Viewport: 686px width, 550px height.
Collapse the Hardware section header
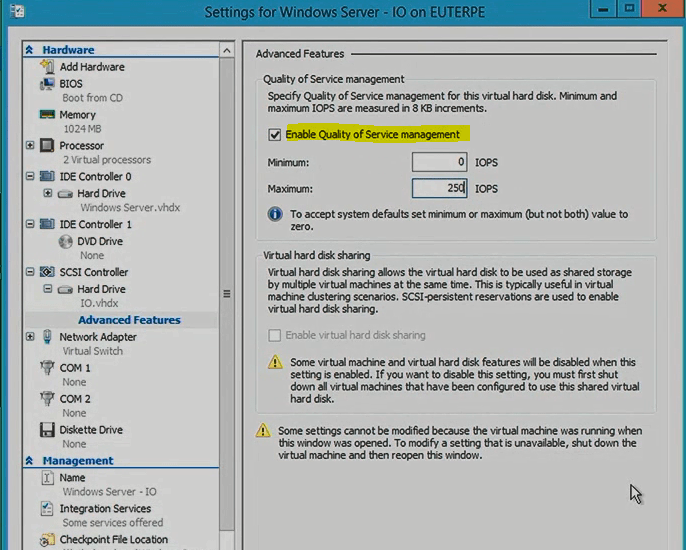coord(29,50)
